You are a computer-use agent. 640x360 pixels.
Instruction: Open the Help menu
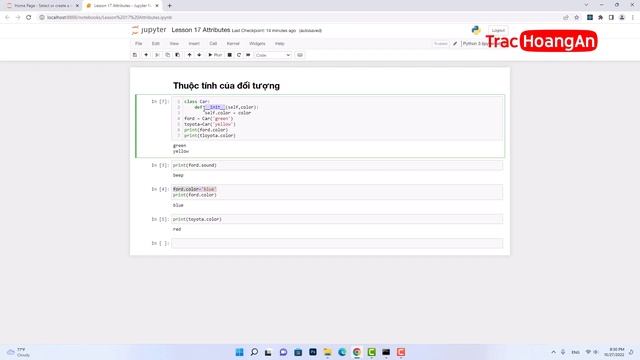280,43
